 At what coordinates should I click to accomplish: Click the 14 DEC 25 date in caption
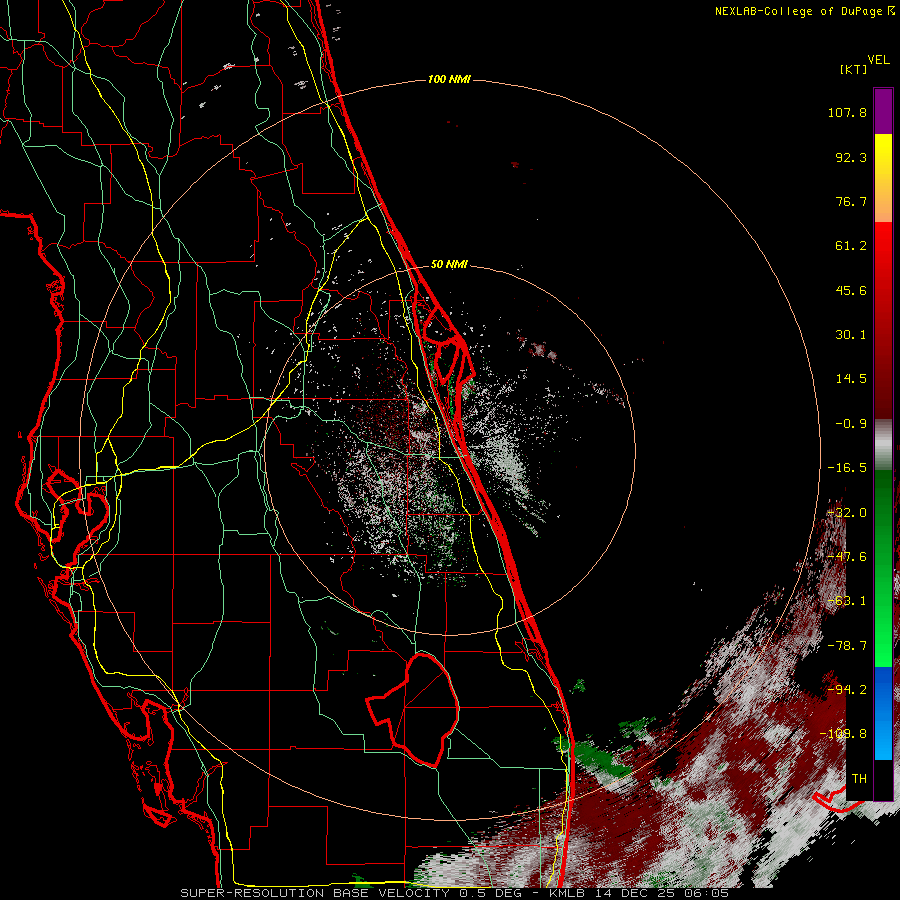638,893
